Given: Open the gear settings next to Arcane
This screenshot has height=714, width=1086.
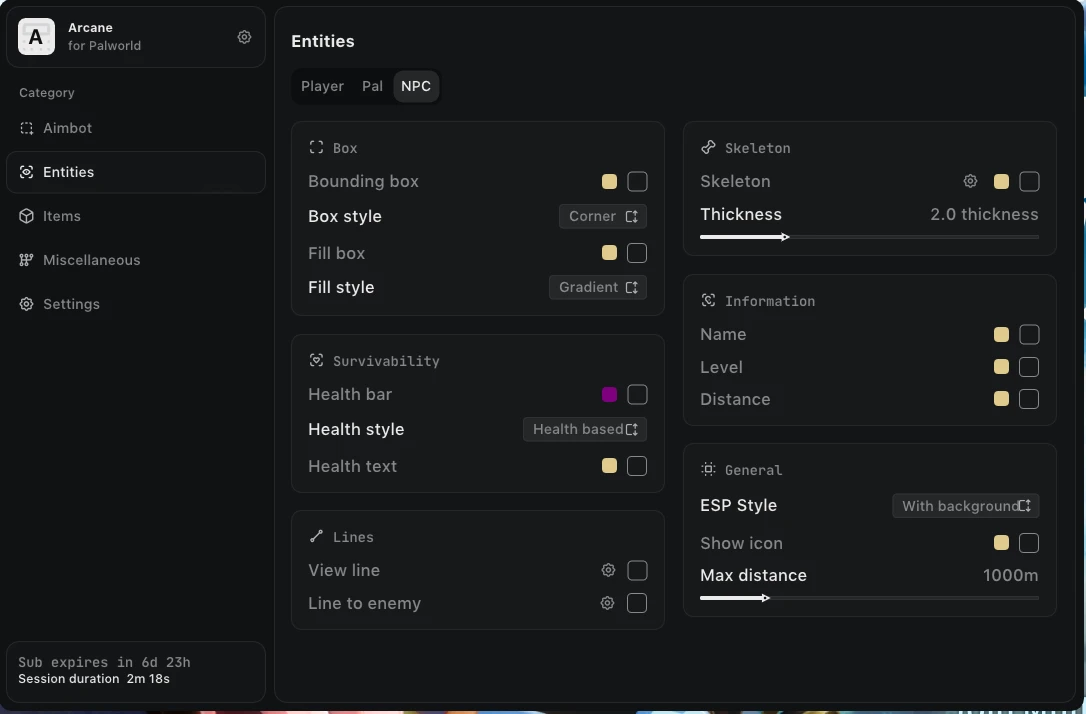Looking at the screenshot, I should (x=244, y=37).
